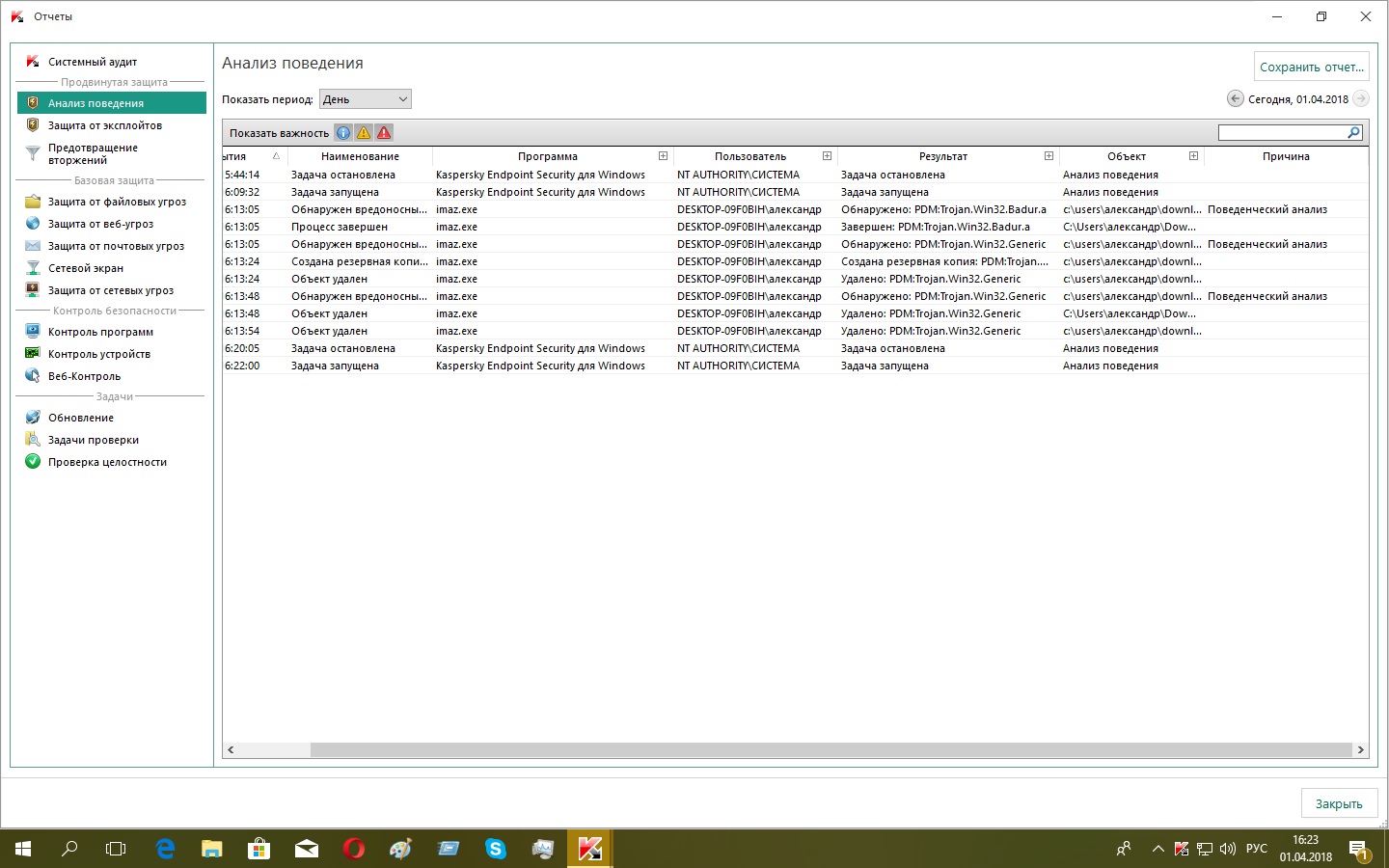The image size is (1389, 868).
Task: Expand the Объект column
Action: click(1193, 155)
